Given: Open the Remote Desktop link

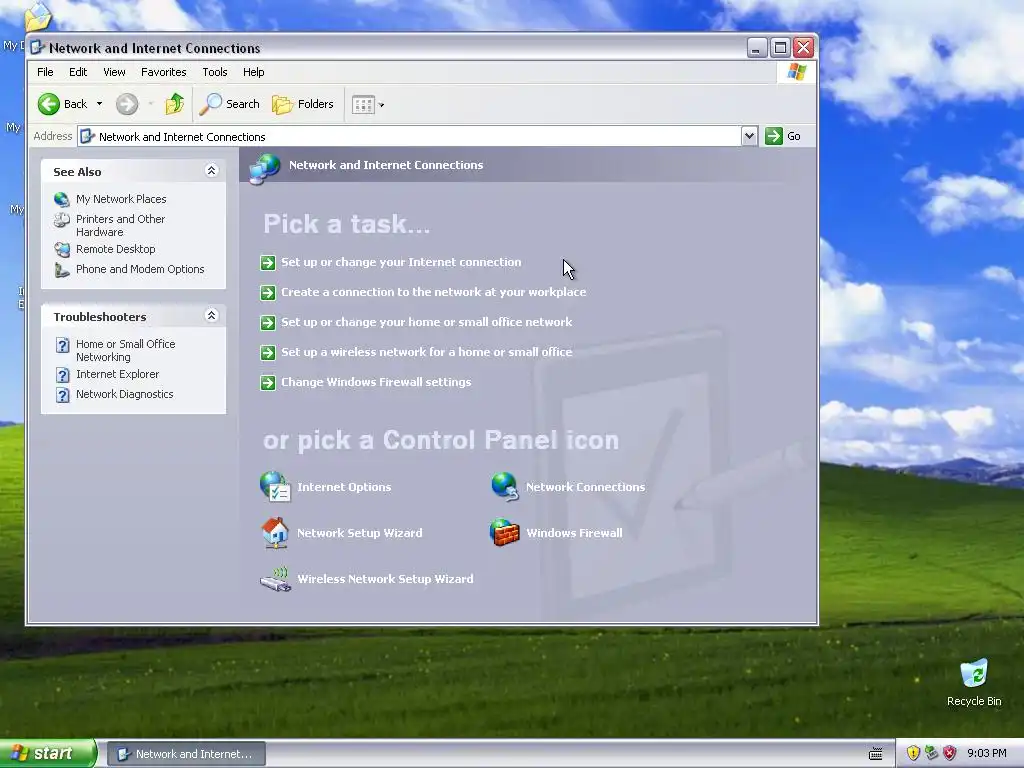Looking at the screenshot, I should coord(116,249).
